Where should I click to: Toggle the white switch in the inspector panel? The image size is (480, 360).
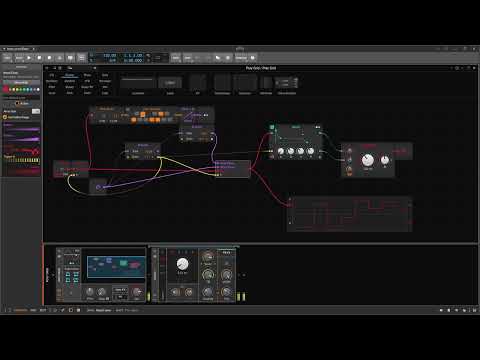[x=36, y=111]
